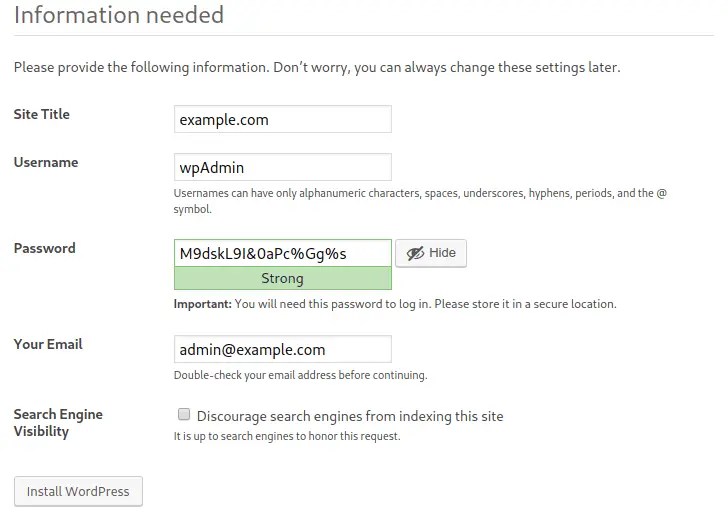This screenshot has width=728, height=524.
Task: Click the Site Title label
Action: 42,114
